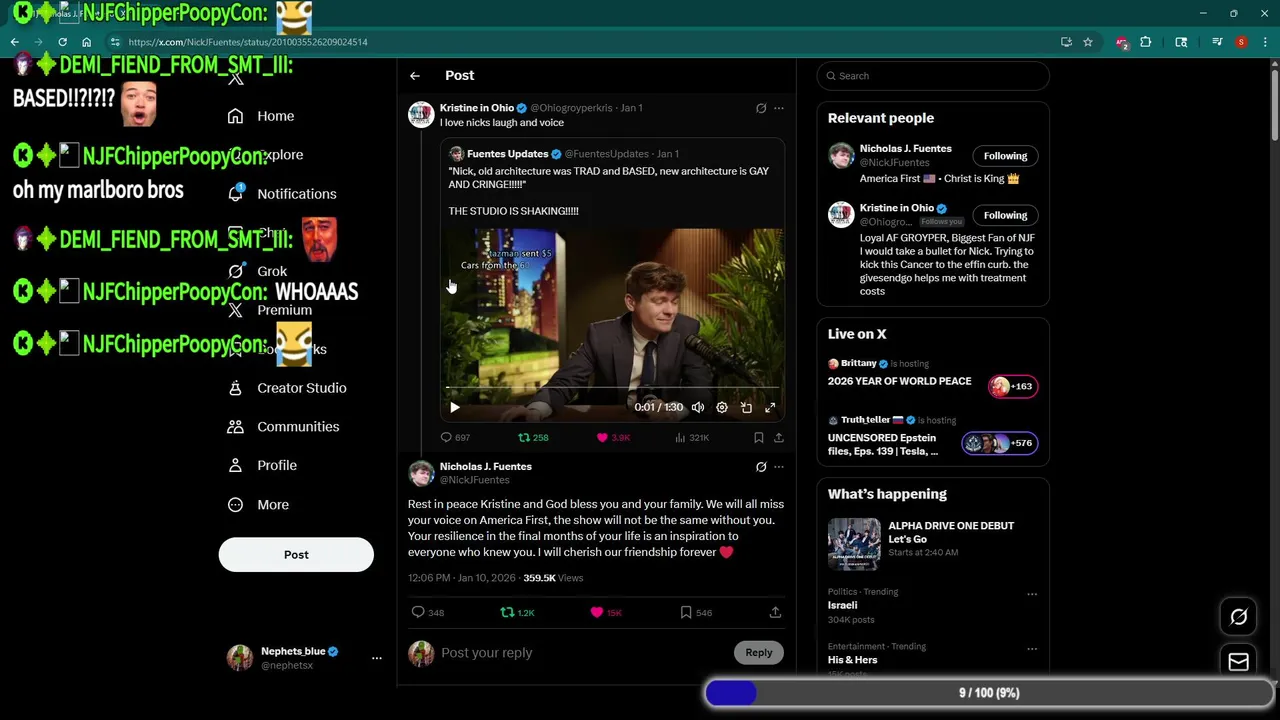Open Communities in the sidebar
Viewport: 1280px width, 720px height.
pos(284,427)
